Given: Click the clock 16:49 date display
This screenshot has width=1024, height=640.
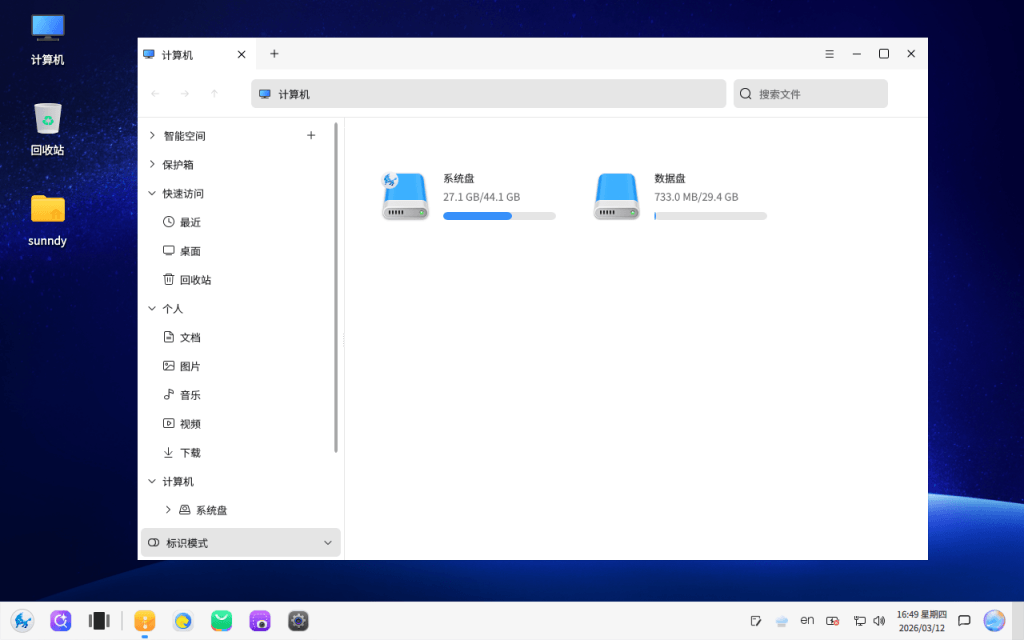Looking at the screenshot, I should tap(921, 620).
